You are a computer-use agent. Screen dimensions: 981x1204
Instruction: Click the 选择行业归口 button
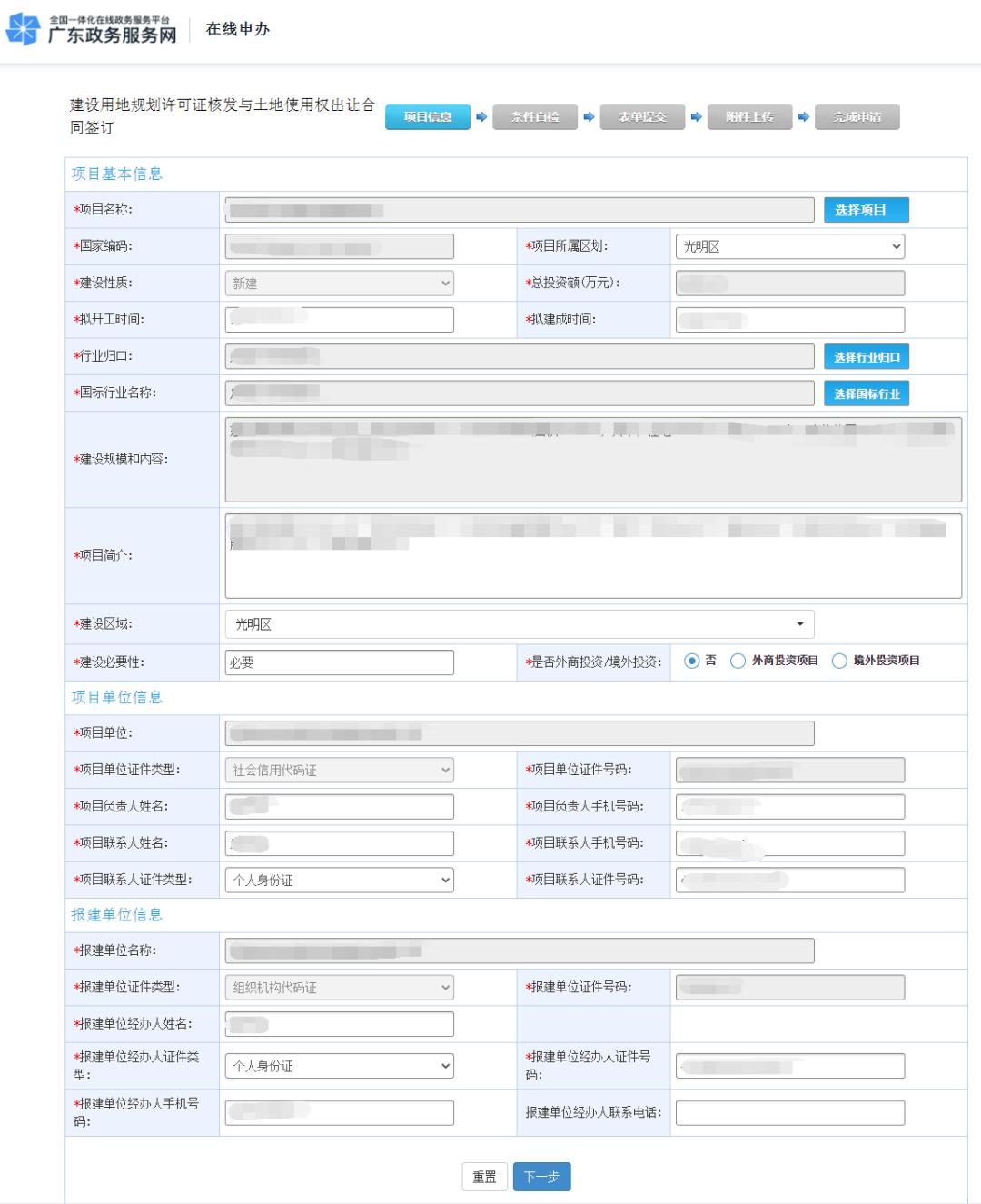click(866, 357)
